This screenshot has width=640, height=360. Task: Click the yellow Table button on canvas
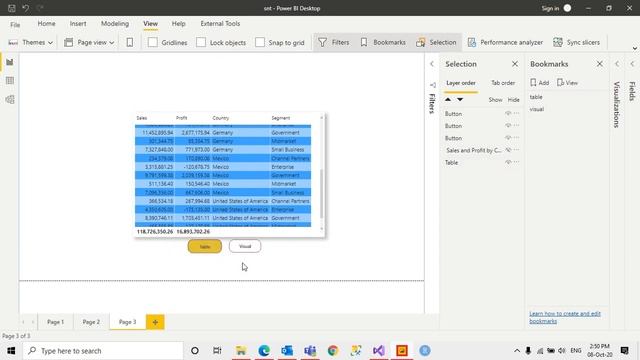[205, 246]
